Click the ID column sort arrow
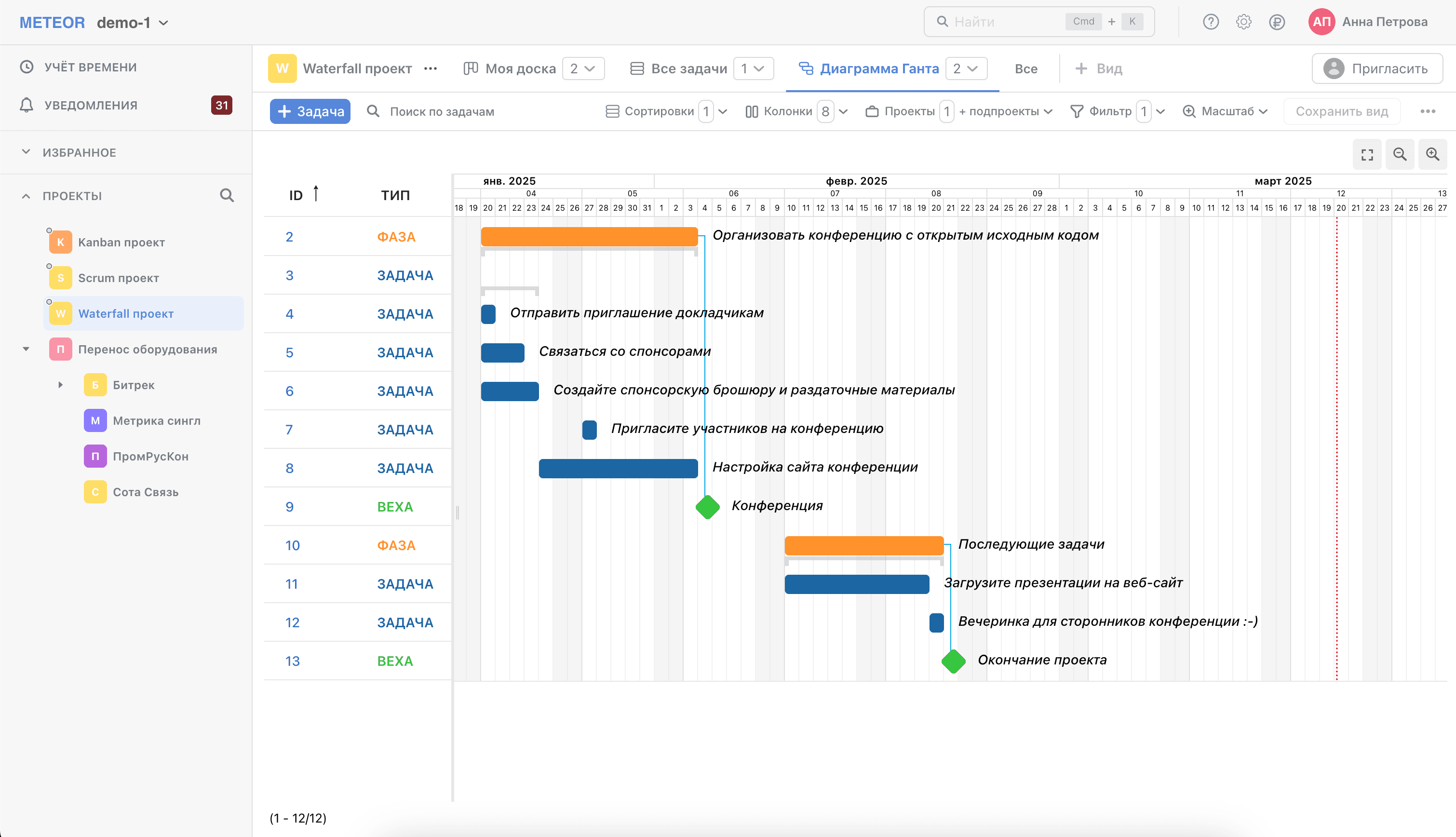 click(316, 193)
